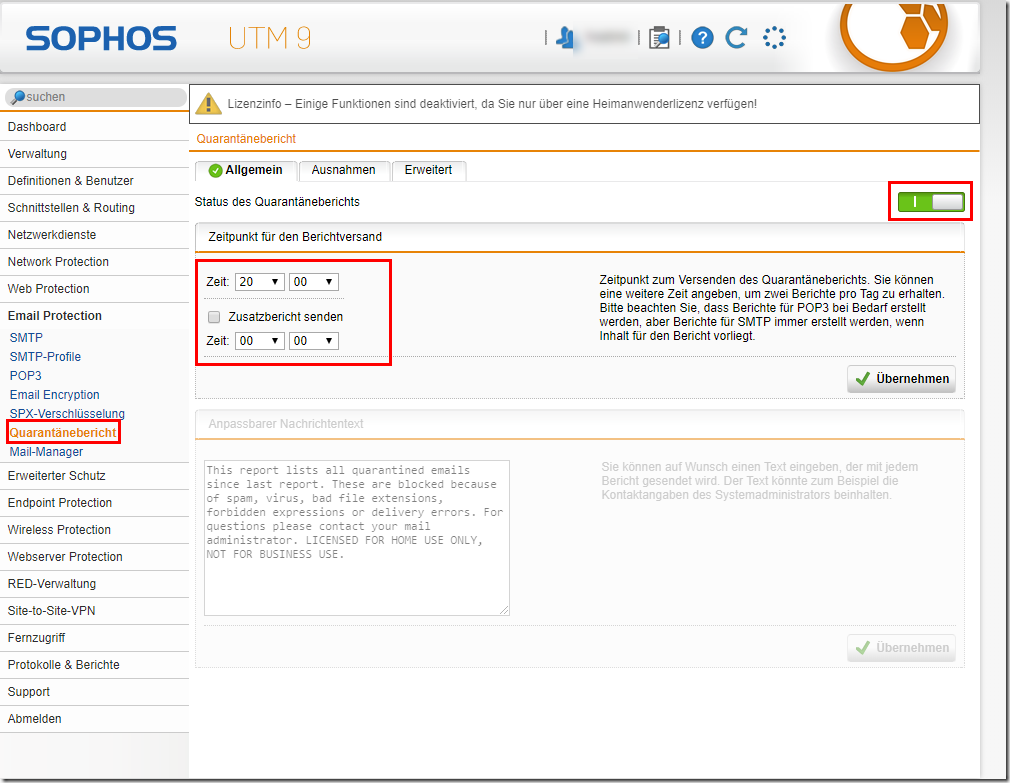Open the blue help question mark icon
This screenshot has width=1010, height=783.
point(702,38)
